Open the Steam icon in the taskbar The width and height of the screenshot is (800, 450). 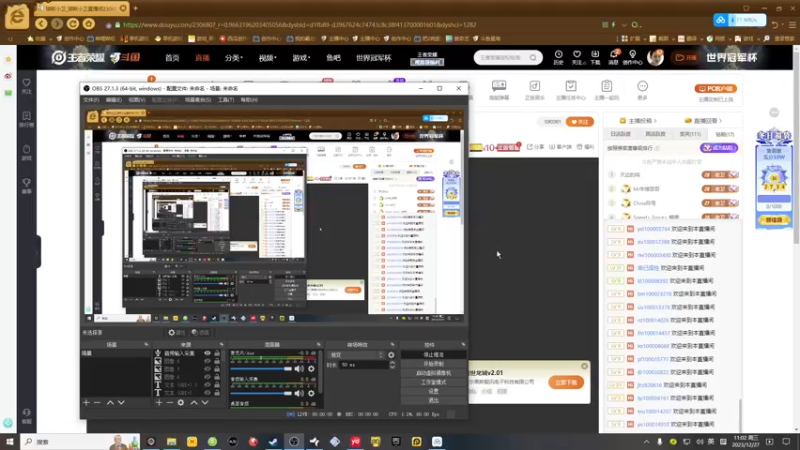(x=273, y=442)
